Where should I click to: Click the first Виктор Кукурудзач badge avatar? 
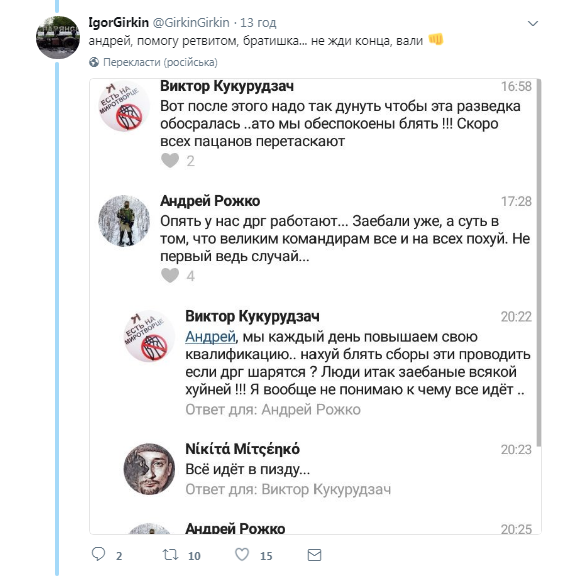124,106
